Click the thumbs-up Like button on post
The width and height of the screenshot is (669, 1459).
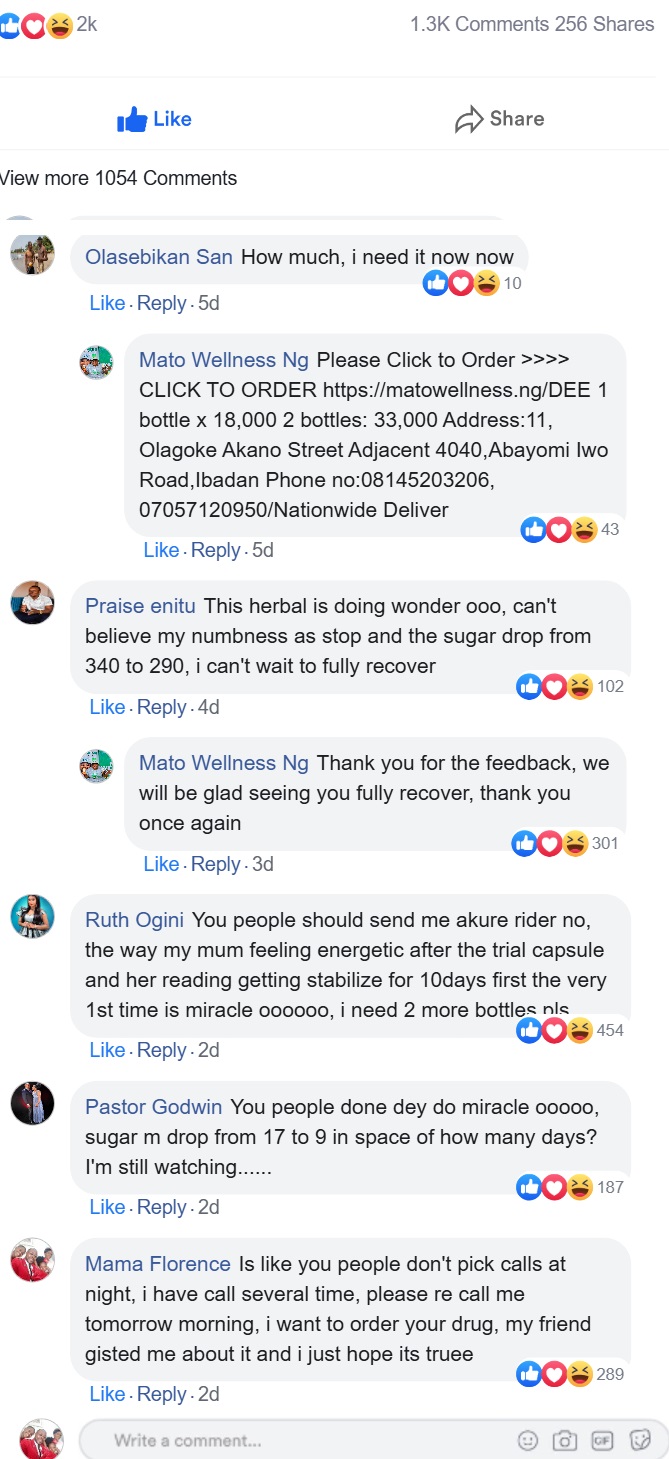click(155, 119)
